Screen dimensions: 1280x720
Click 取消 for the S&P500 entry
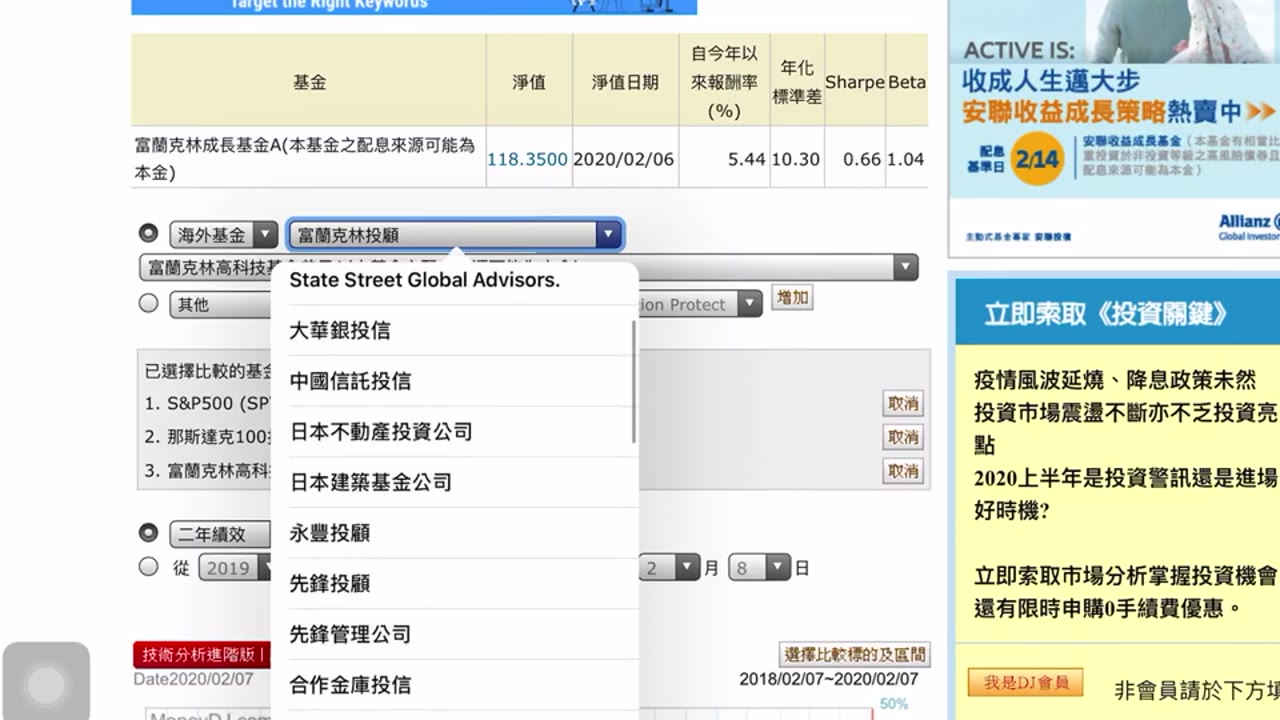903,403
